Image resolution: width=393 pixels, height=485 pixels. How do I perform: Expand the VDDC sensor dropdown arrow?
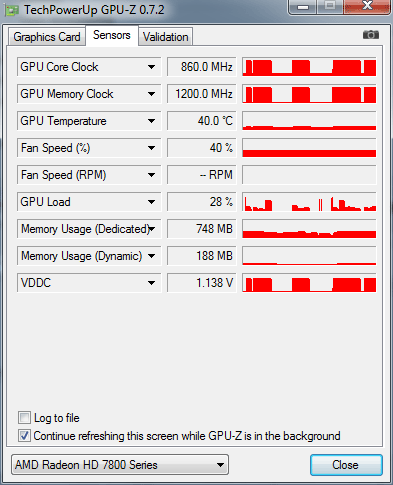click(x=151, y=283)
